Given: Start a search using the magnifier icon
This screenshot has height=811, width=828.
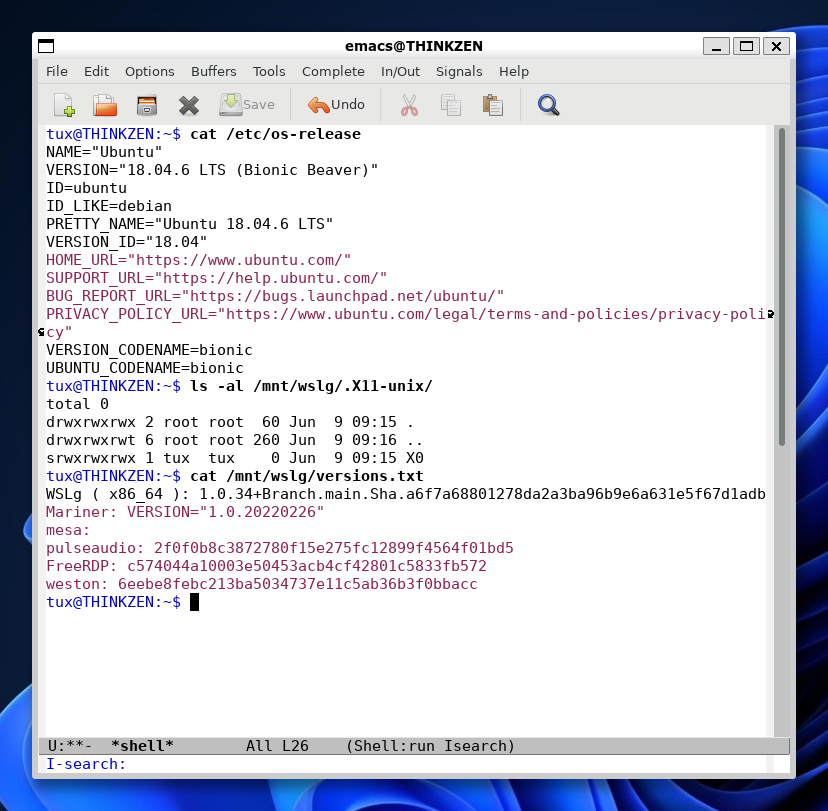Looking at the screenshot, I should tap(548, 104).
